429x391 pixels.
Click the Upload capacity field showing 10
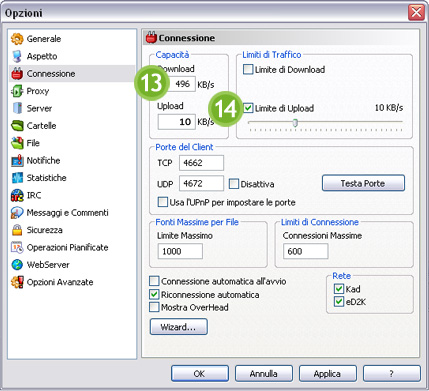[x=177, y=122]
